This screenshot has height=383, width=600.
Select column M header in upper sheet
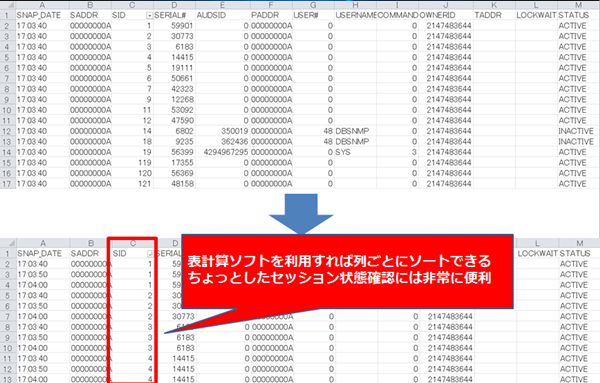click(x=579, y=5)
